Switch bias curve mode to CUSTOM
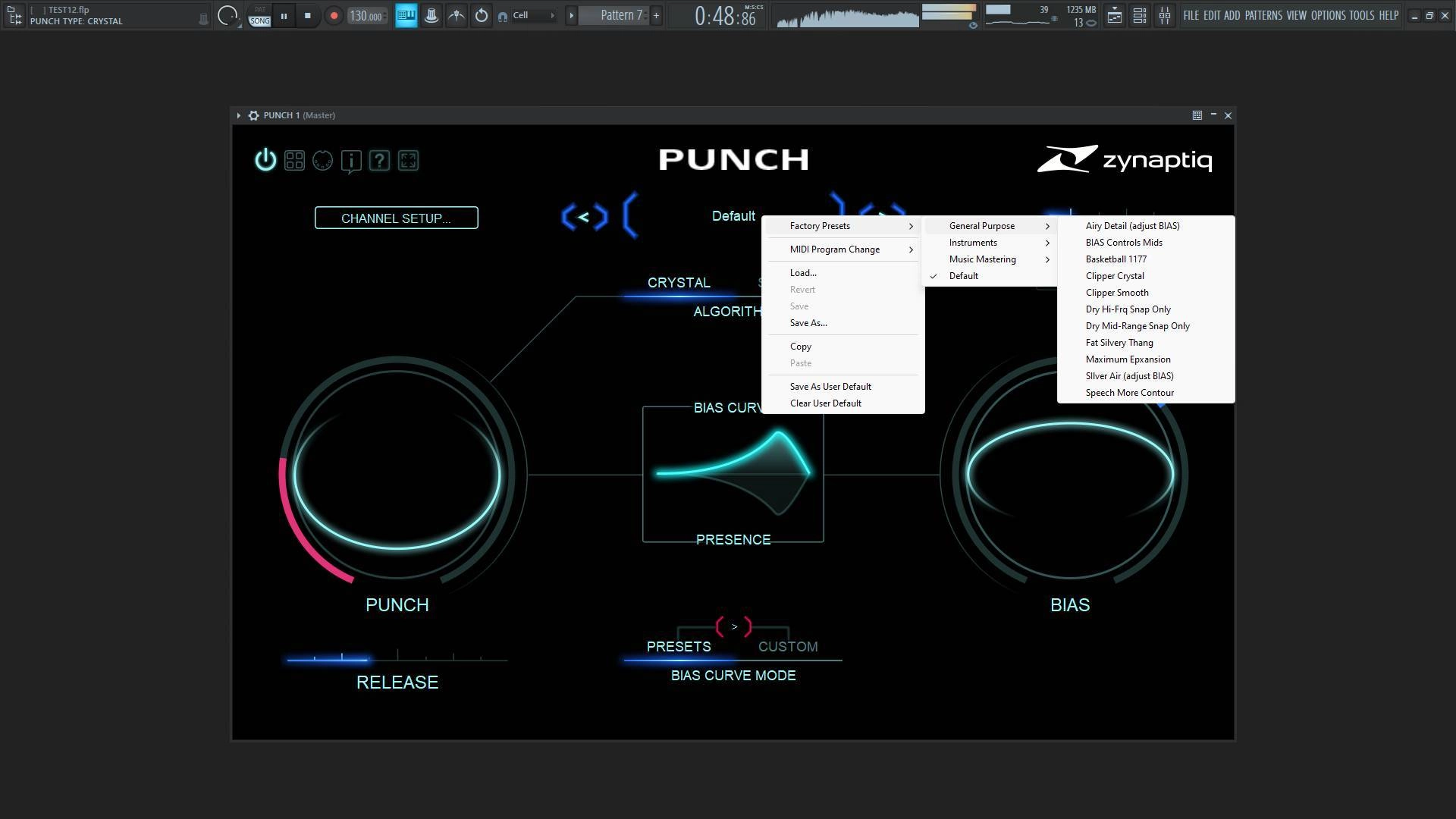1456x819 pixels. coord(788,647)
